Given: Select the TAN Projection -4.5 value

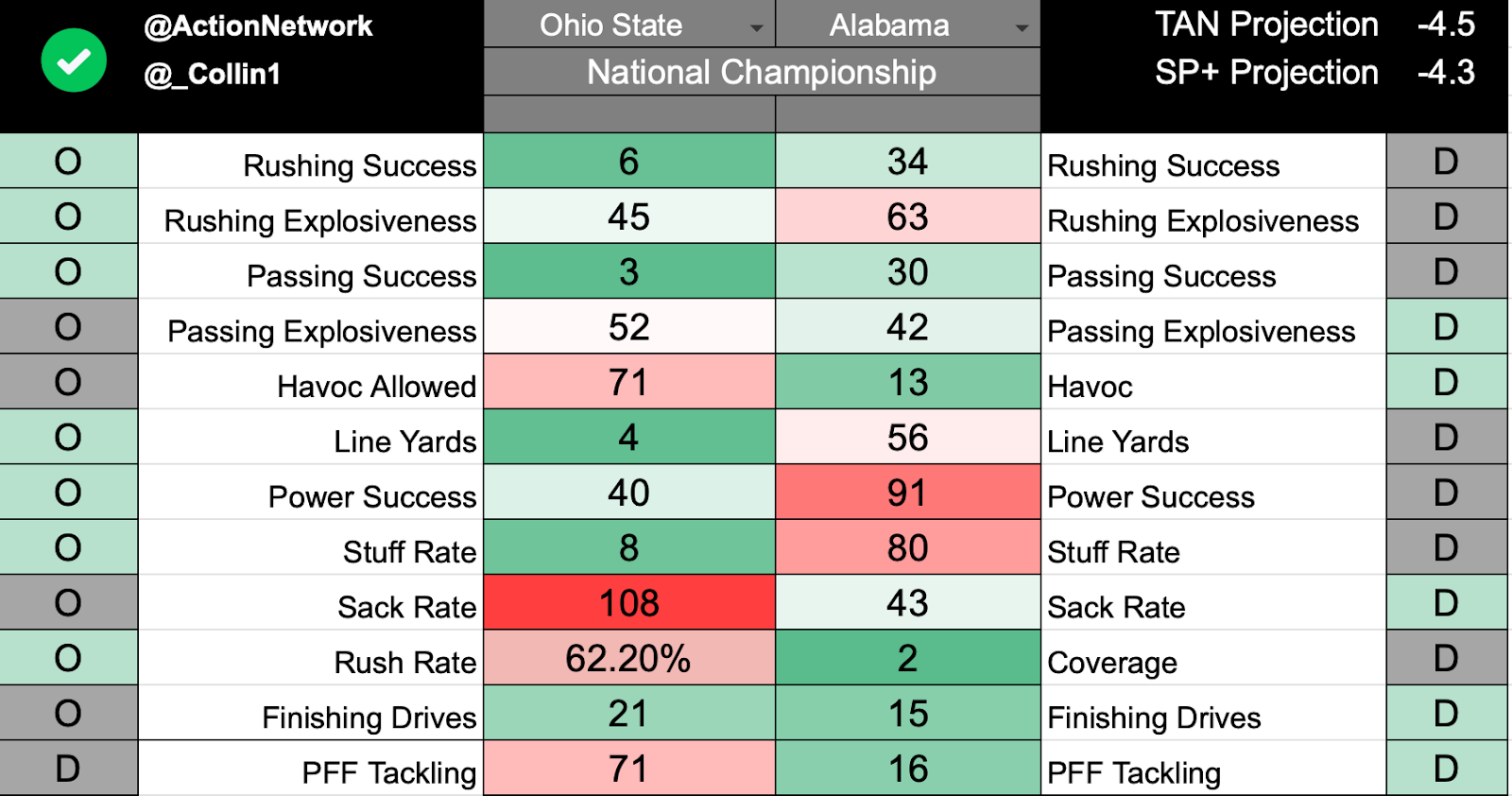Looking at the screenshot, I should (x=1446, y=25).
